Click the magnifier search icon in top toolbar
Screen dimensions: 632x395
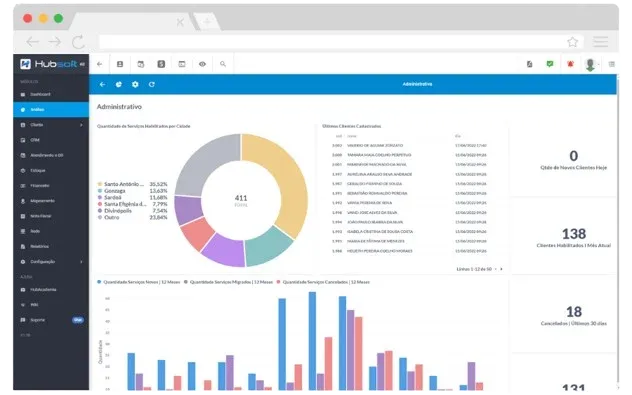[223, 64]
